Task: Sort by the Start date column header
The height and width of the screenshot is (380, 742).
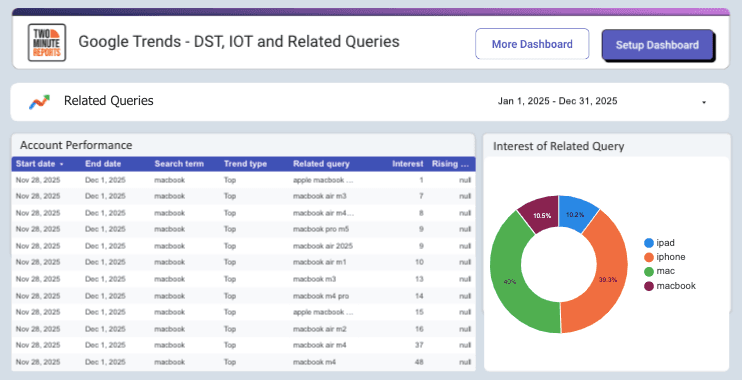Action: coord(35,164)
